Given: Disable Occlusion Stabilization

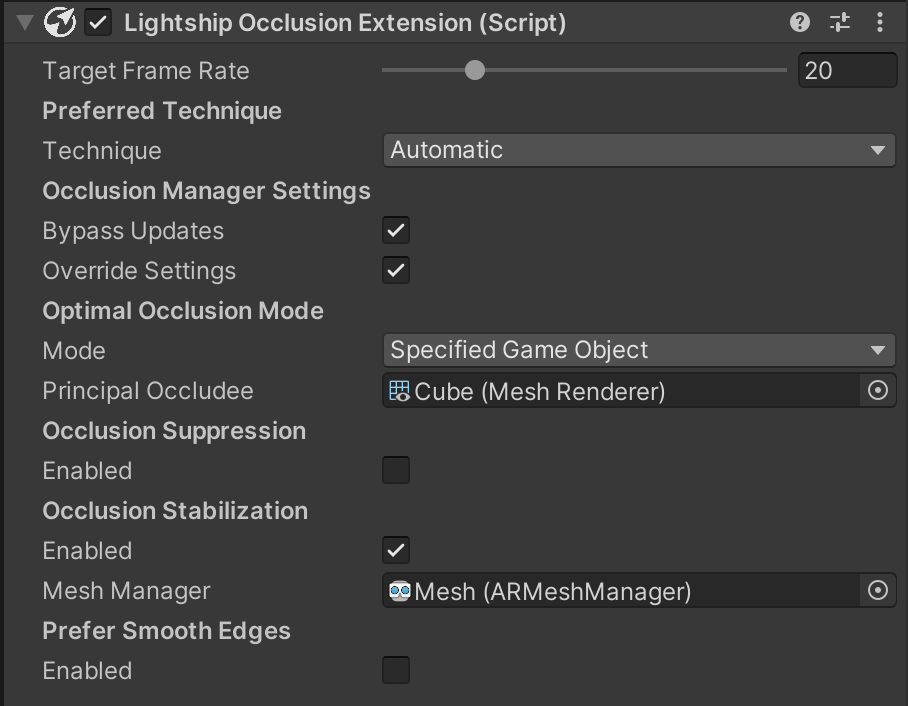Looking at the screenshot, I should point(395,550).
